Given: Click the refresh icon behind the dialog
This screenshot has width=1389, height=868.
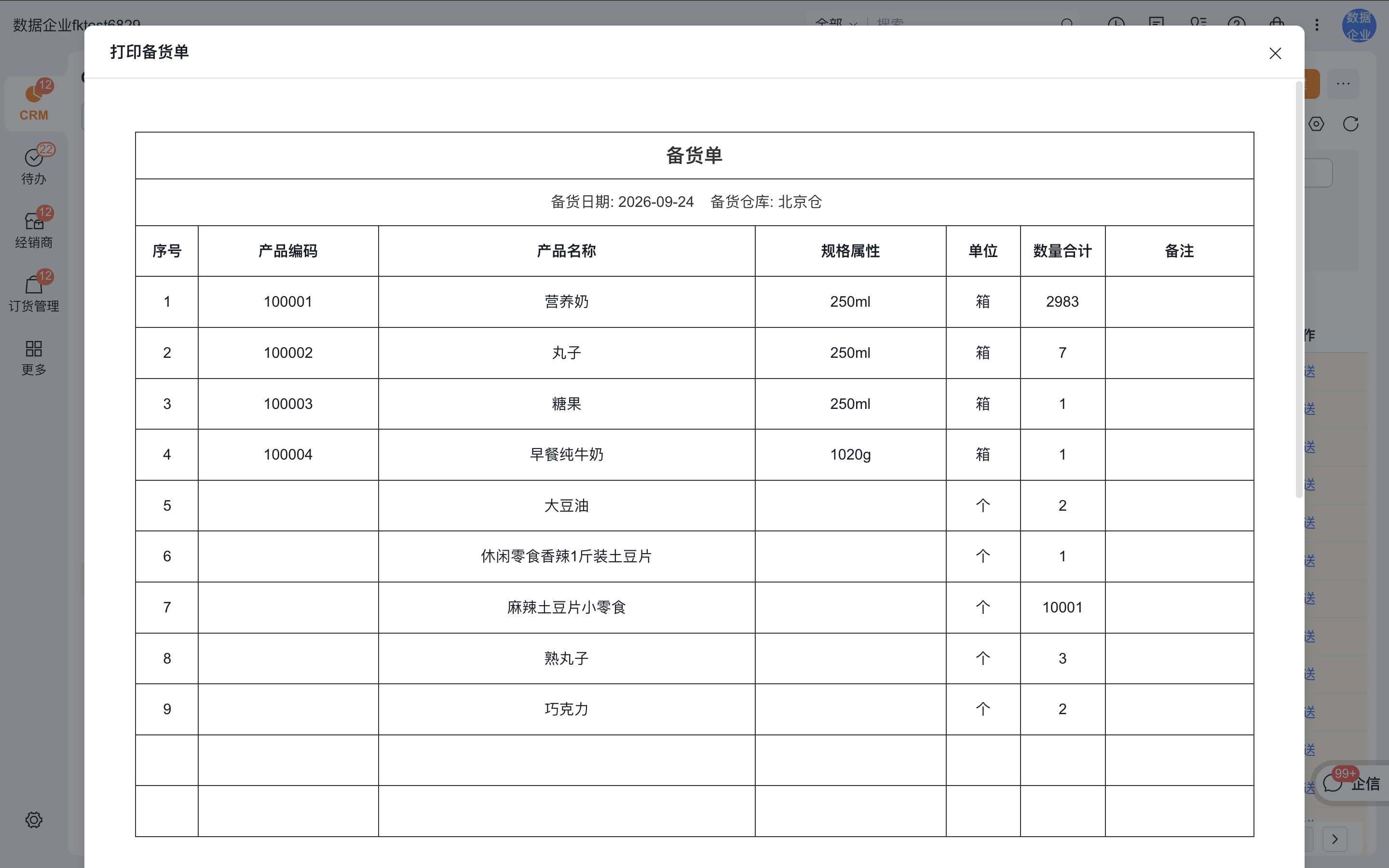Looking at the screenshot, I should [1350, 124].
